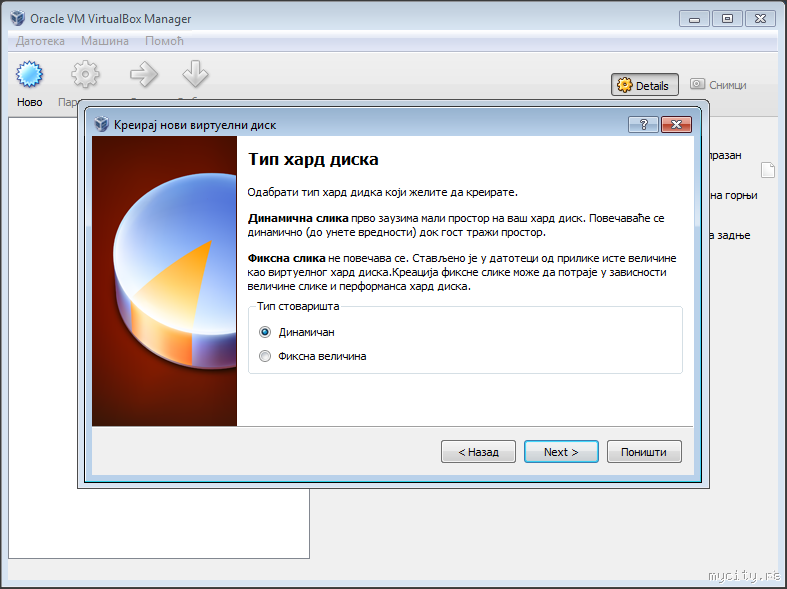Cancel the wizard with Поништи
The width and height of the screenshot is (787, 589).
click(644, 452)
